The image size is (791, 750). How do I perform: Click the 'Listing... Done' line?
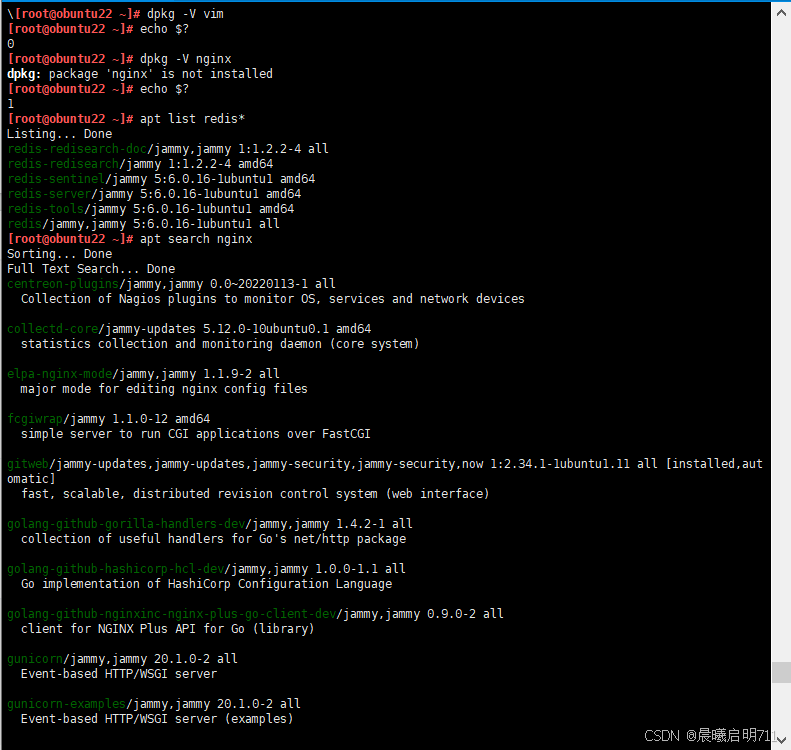(x=60, y=134)
